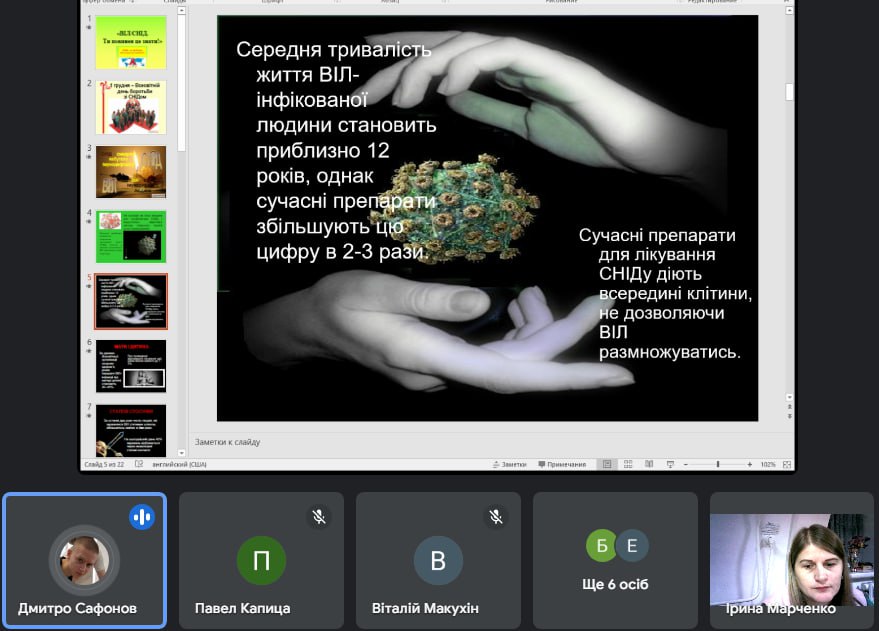Click main slide vertical scrollbar thumb
Screen dimensions: 879x631
tap(789, 92)
